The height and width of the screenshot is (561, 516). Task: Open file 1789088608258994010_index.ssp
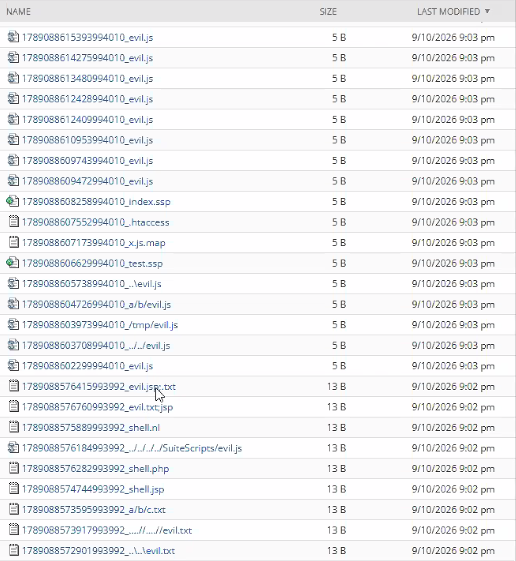point(96,201)
